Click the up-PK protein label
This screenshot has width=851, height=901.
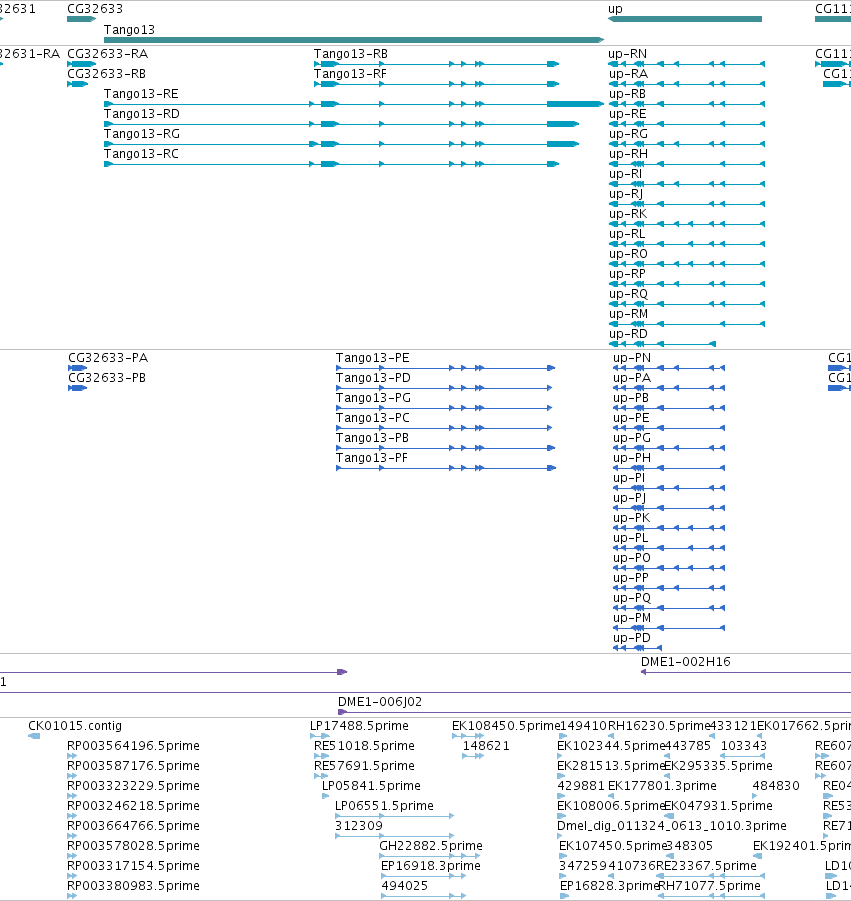click(631, 518)
